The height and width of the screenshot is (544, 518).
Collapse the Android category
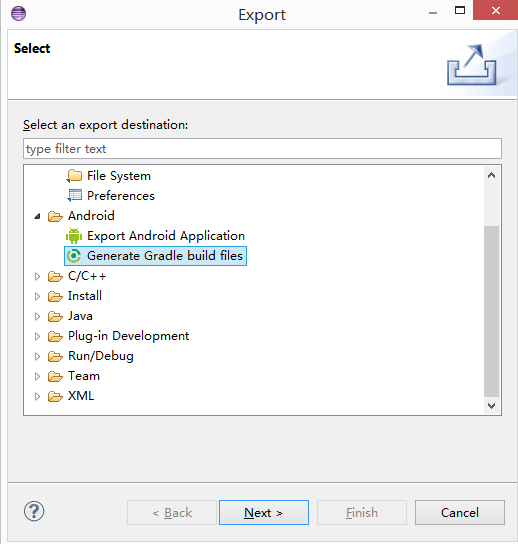point(37,217)
